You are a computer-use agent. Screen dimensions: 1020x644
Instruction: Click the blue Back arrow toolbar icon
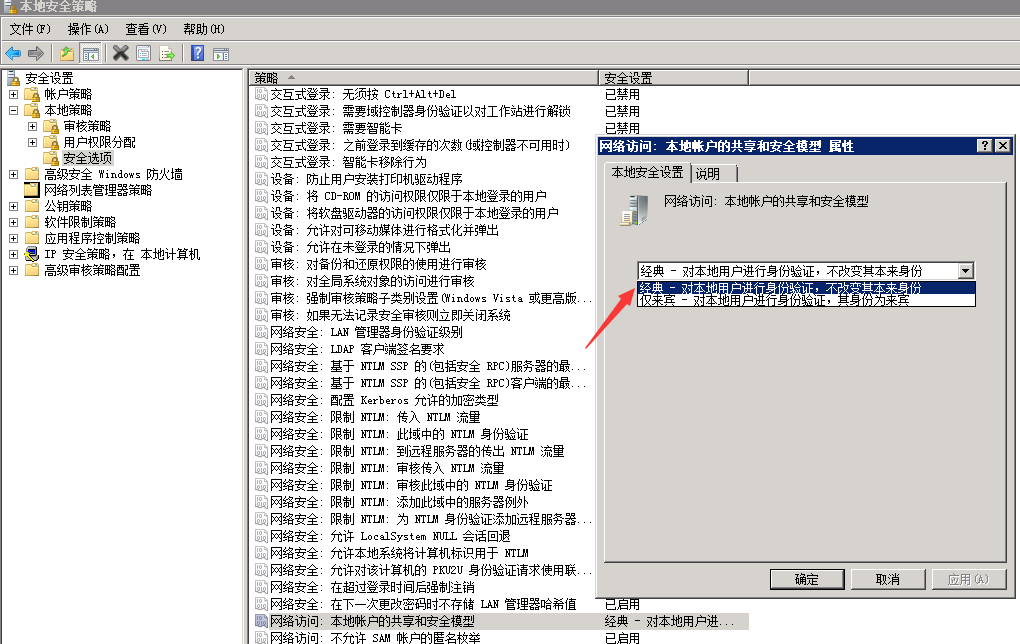click(x=13, y=53)
